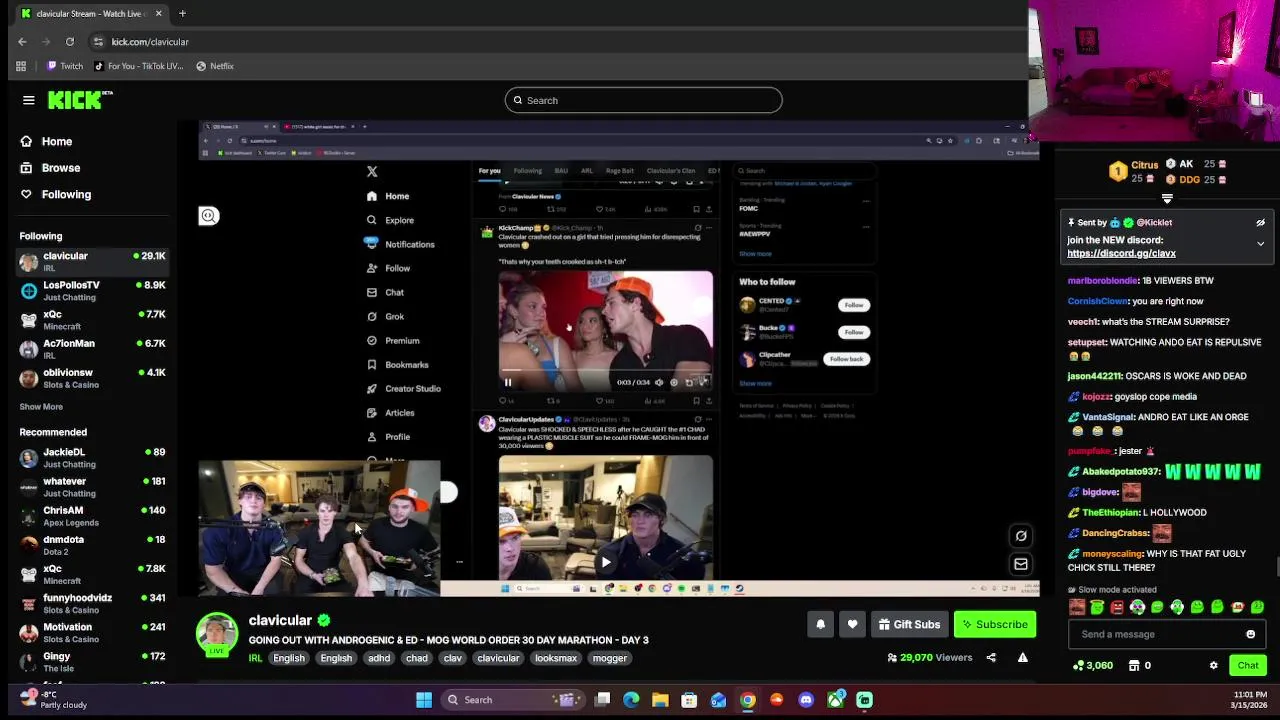1280x720 pixels.
Task: Click the chad tag
Action: point(417,658)
